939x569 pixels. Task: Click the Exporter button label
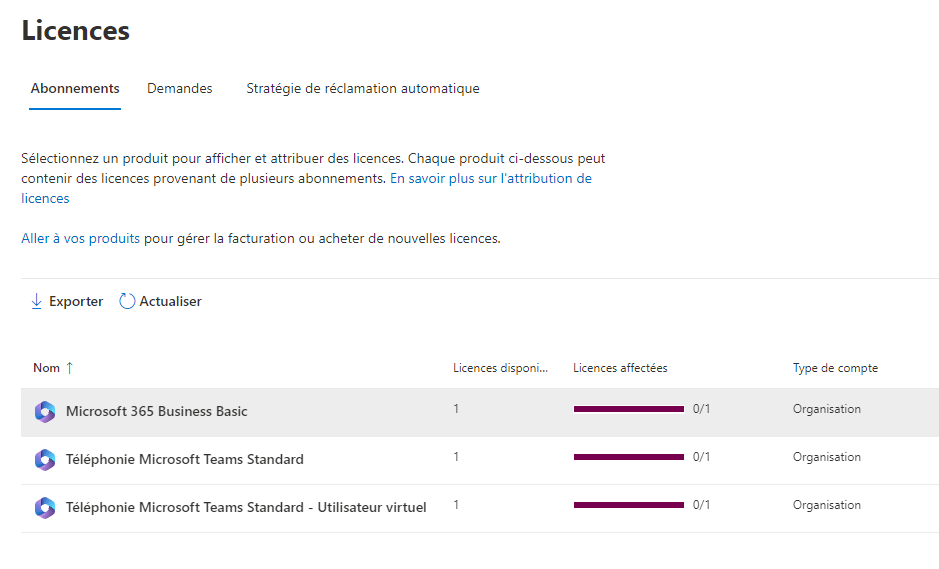tap(76, 301)
